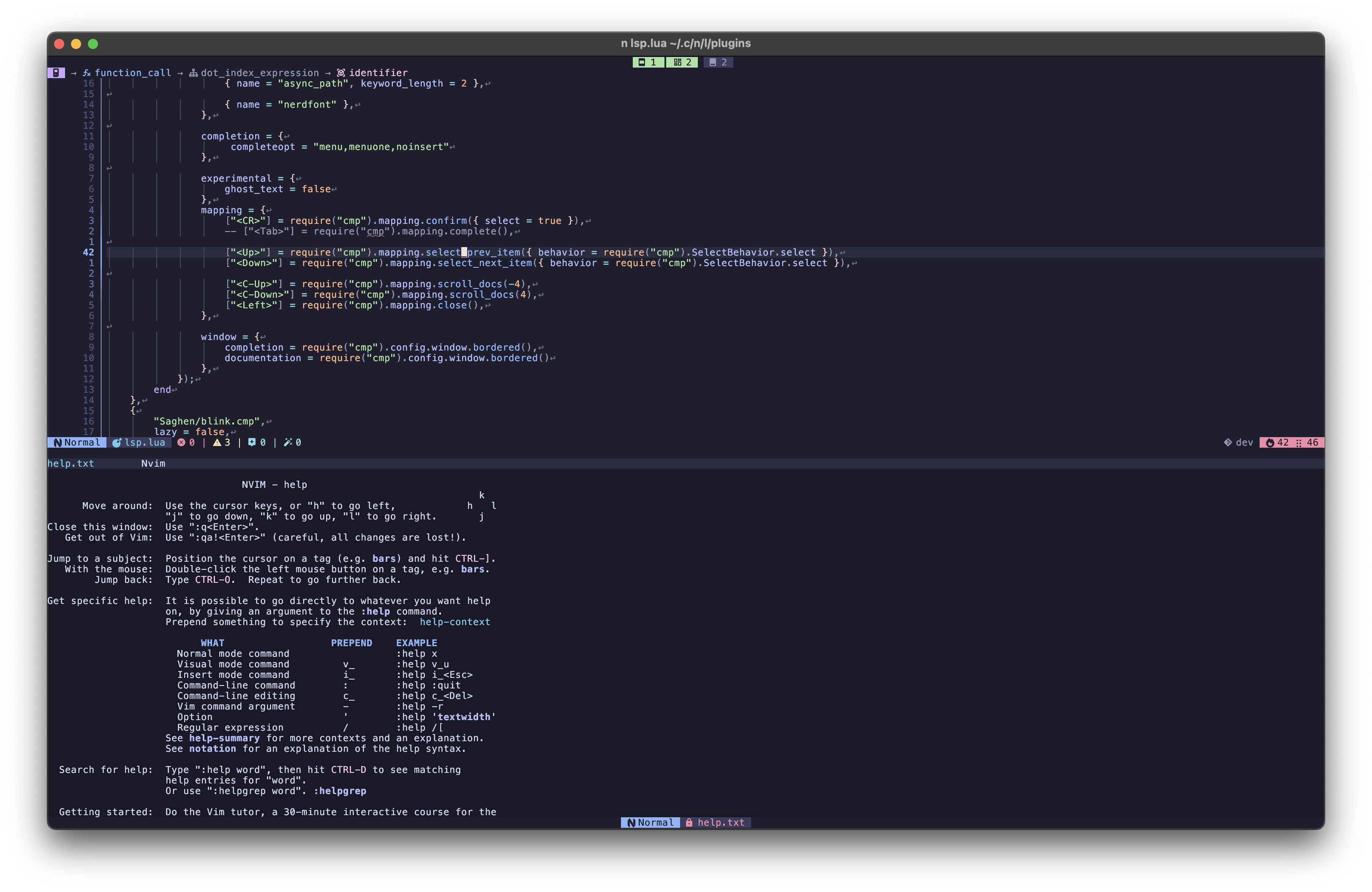The image size is (1372, 892).
Task: Click function_call in the breadcrumb path
Action: pyautogui.click(x=133, y=73)
